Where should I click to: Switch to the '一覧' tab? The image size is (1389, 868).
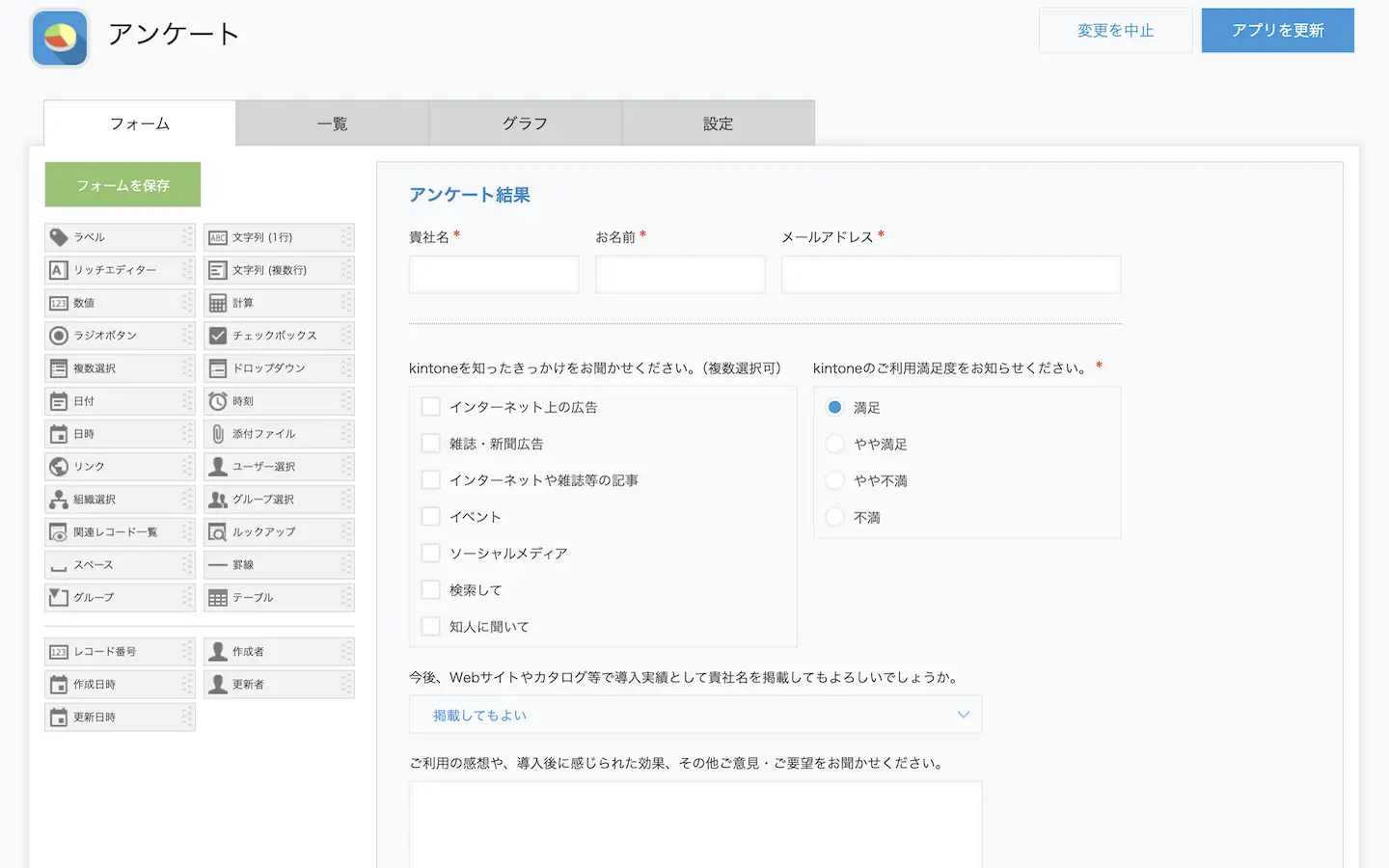[332, 123]
